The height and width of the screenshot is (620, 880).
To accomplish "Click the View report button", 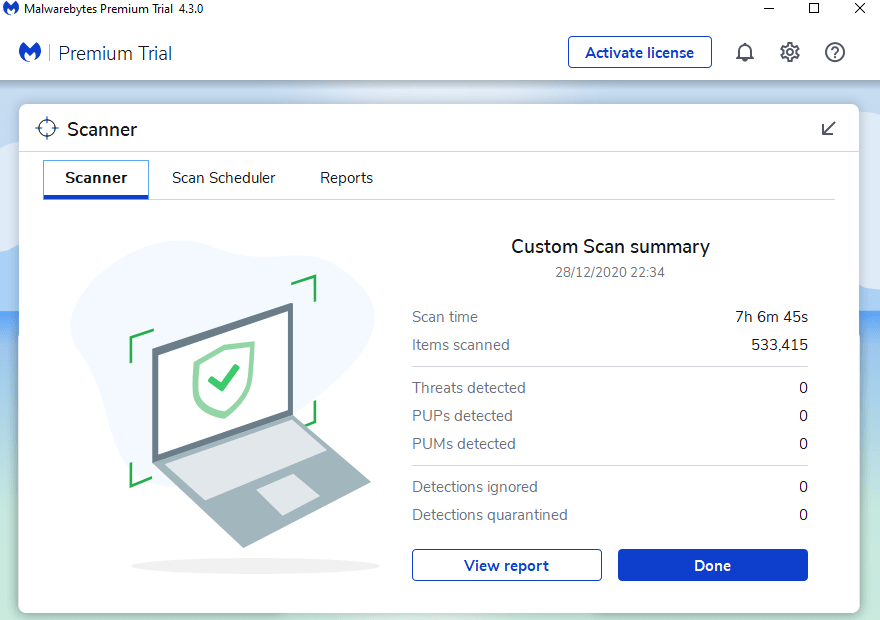I will [507, 565].
